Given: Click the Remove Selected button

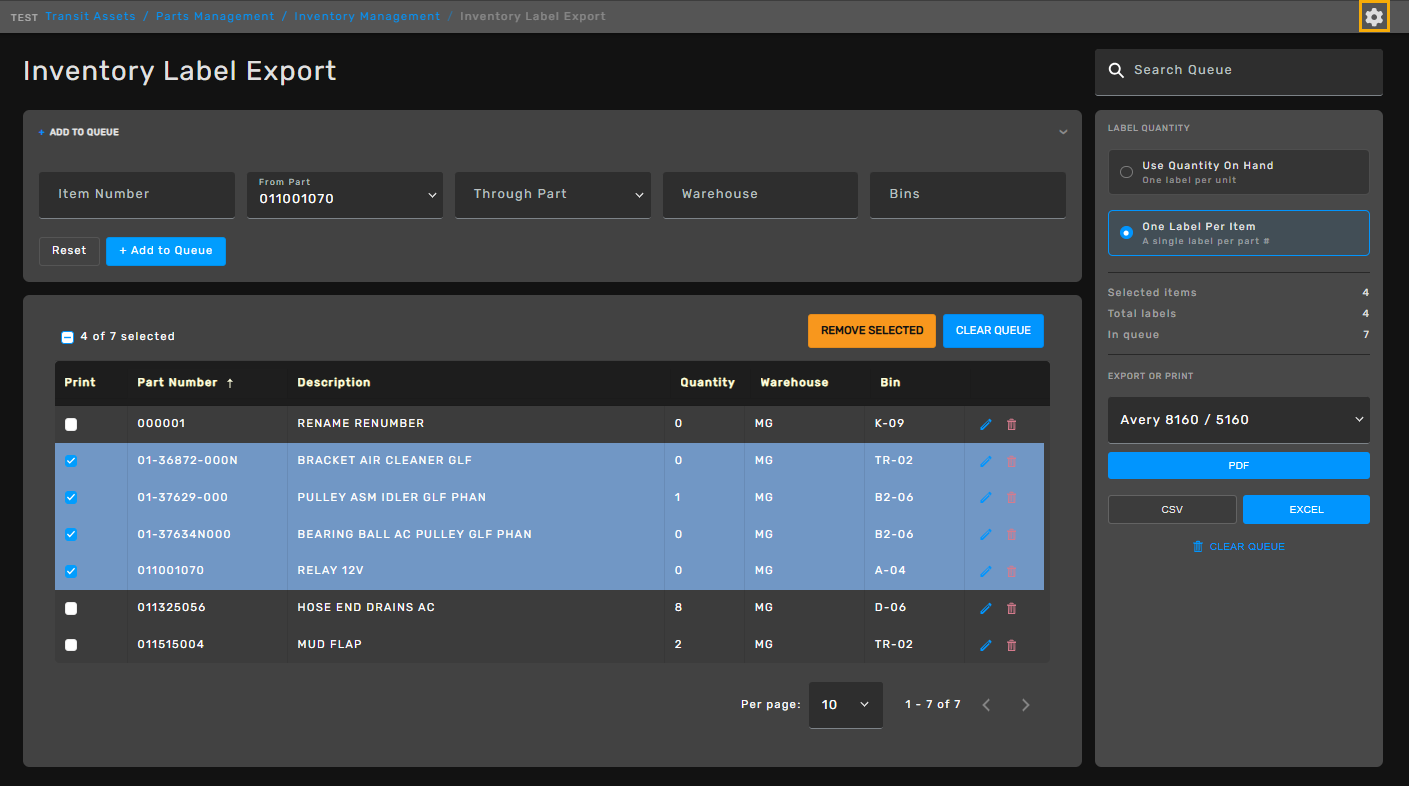Looking at the screenshot, I should coord(872,331).
